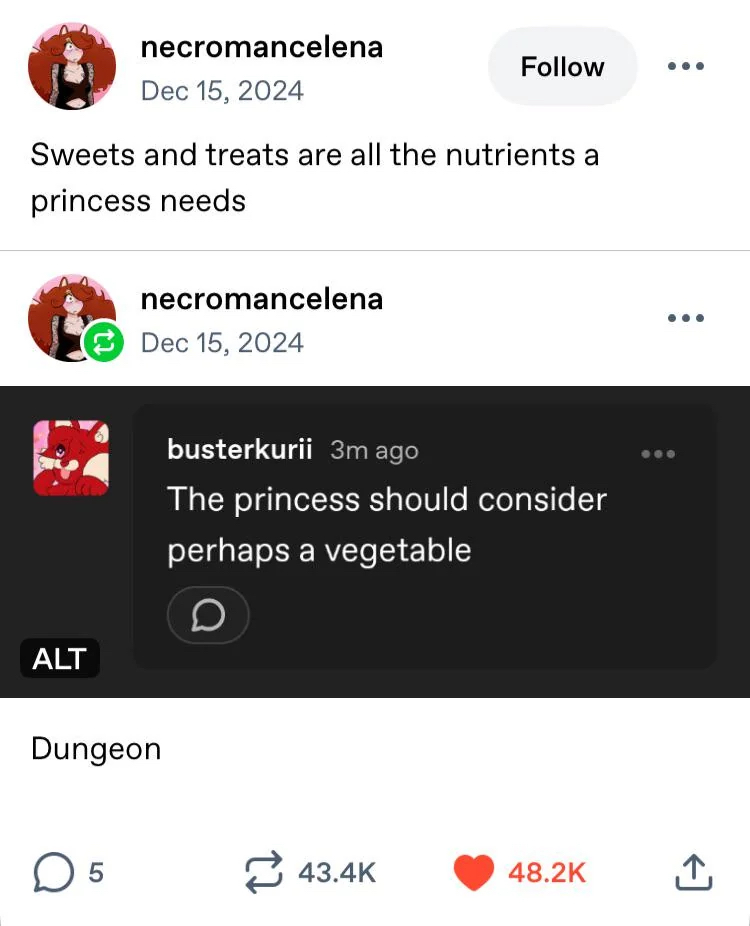The width and height of the screenshot is (750, 926).
Task: Click the 43.4K reblog count
Action: coord(337,872)
